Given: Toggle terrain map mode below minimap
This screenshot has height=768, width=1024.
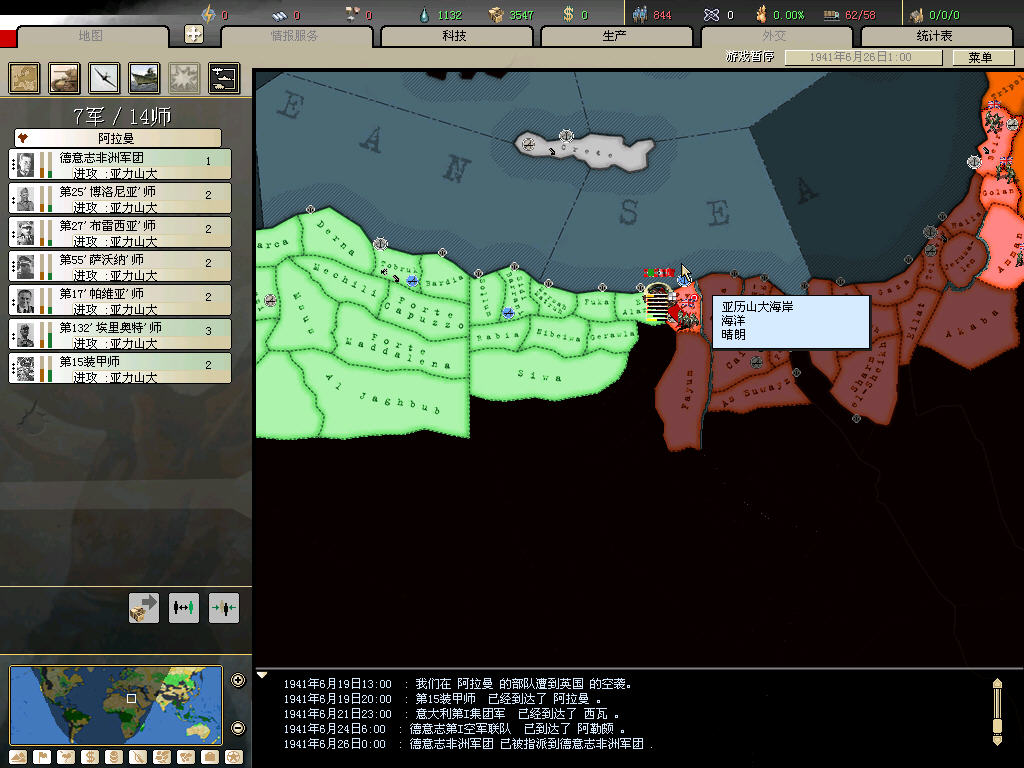Looking at the screenshot, I should click(x=19, y=757).
